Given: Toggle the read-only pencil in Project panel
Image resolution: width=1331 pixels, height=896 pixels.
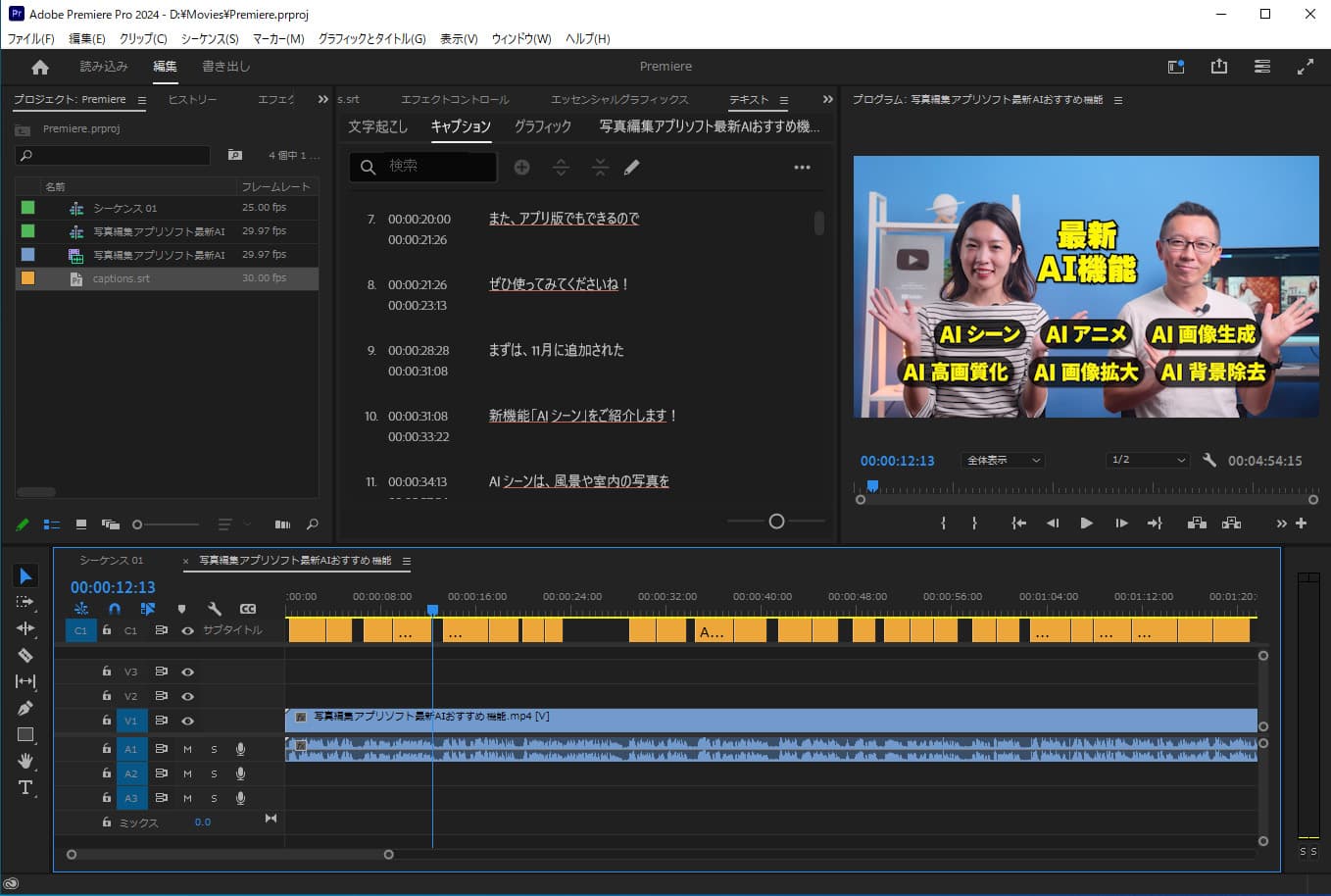Looking at the screenshot, I should [23, 524].
